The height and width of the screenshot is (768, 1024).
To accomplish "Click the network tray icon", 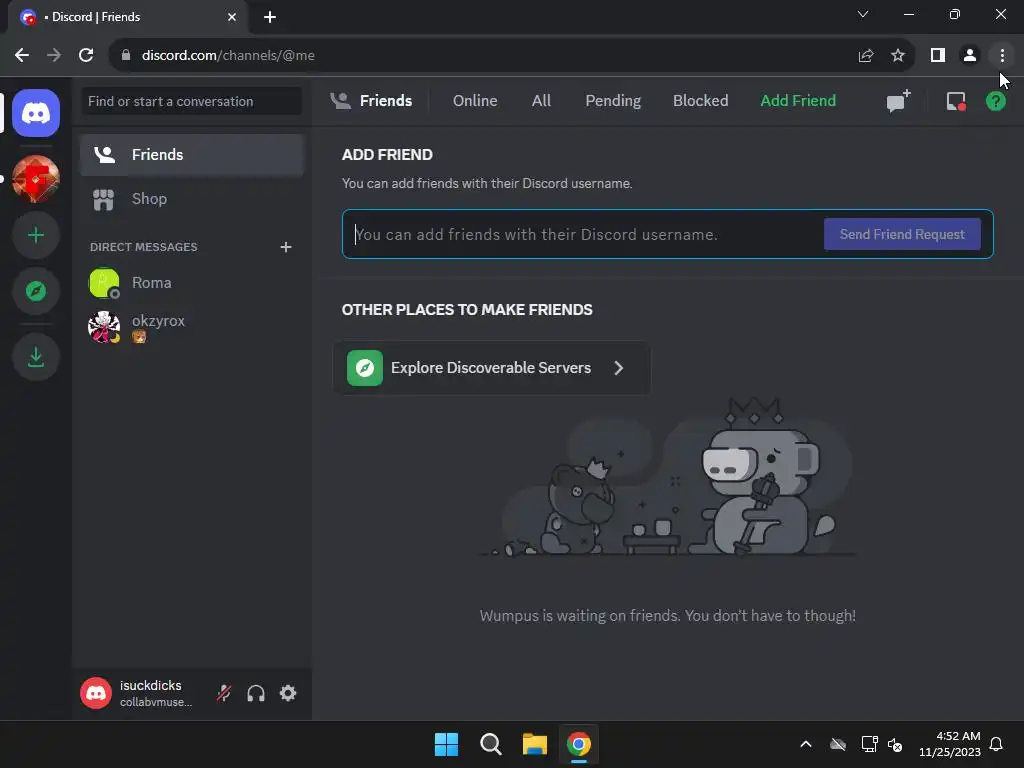I will point(870,744).
